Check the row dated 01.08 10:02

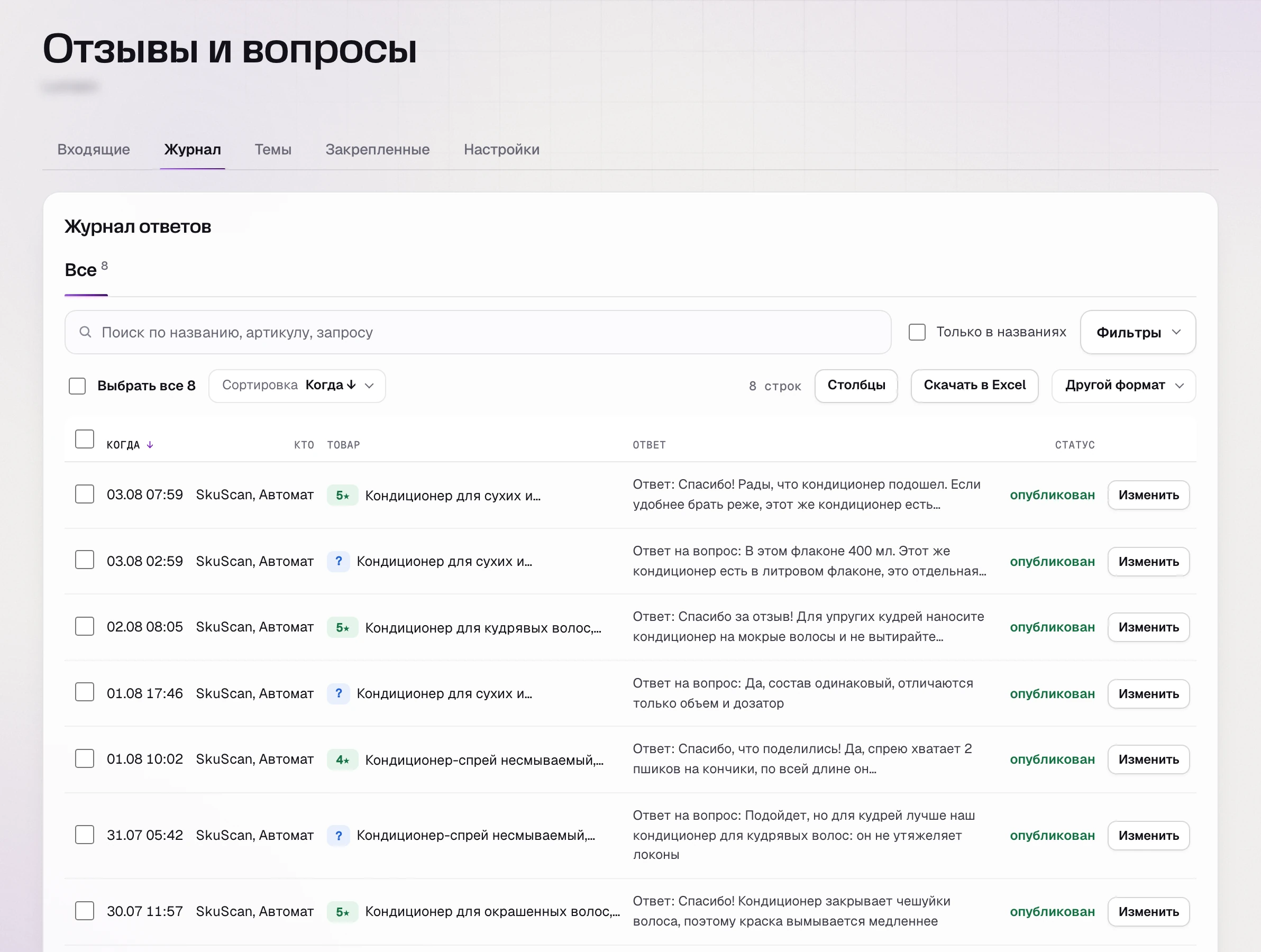(x=85, y=758)
